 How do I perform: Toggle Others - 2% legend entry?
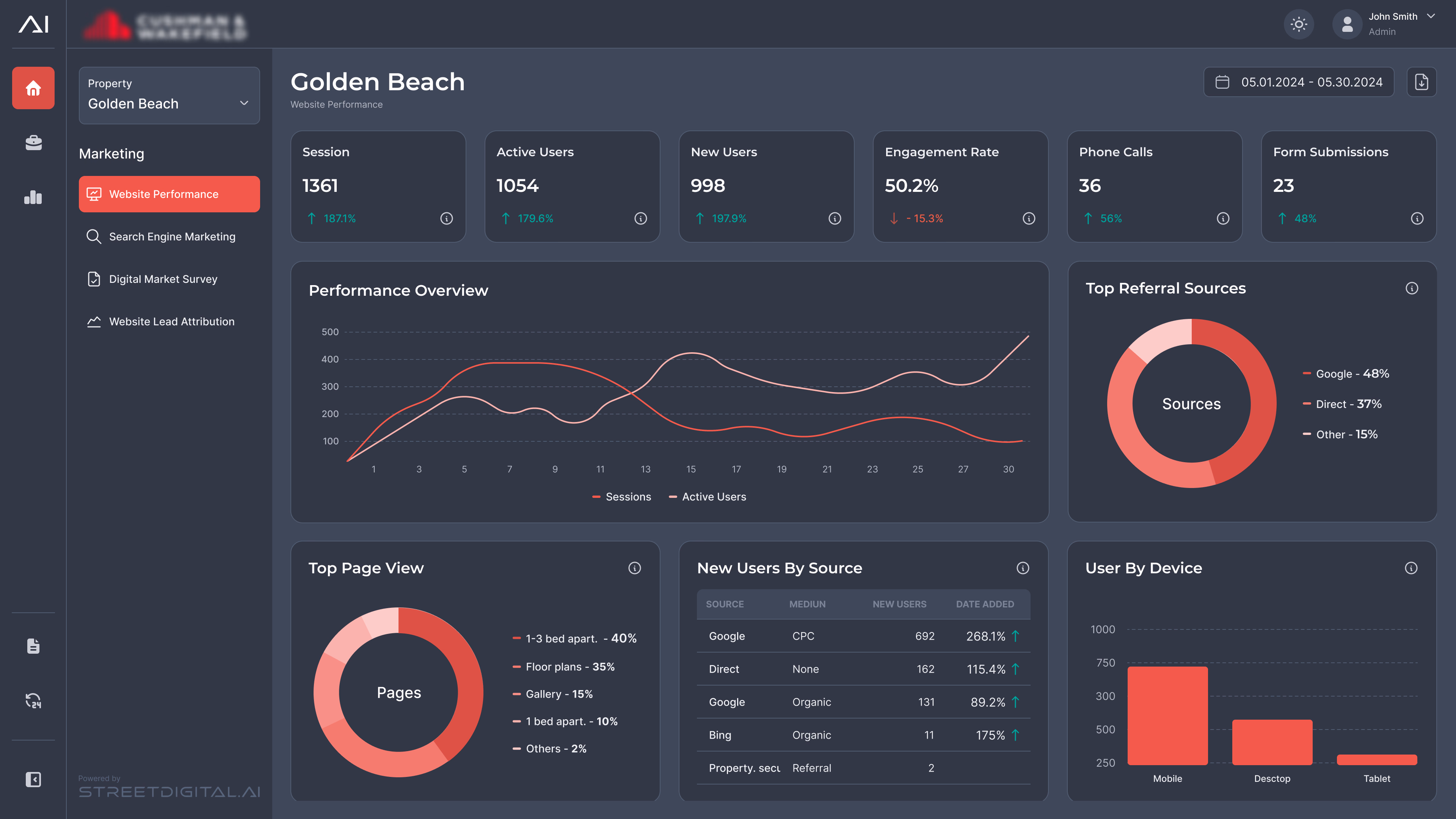[549, 748]
